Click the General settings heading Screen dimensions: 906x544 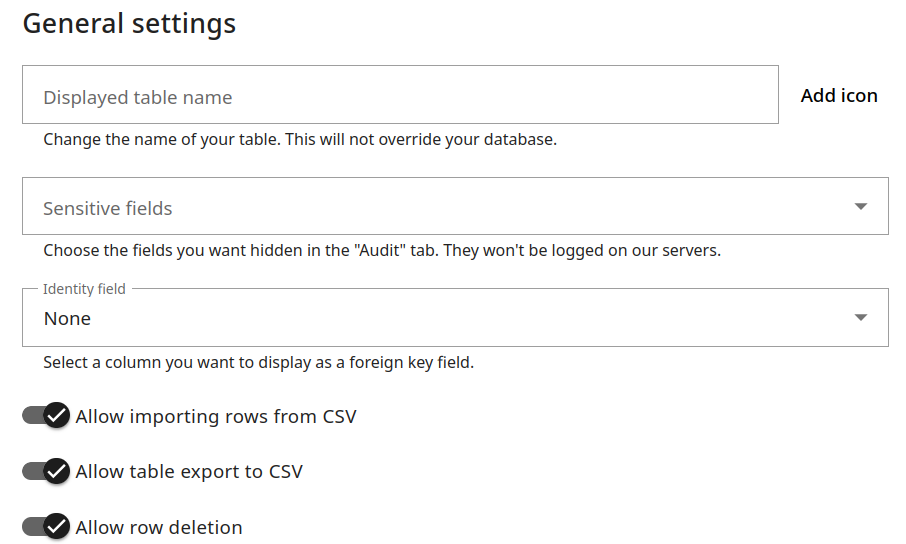(x=130, y=23)
